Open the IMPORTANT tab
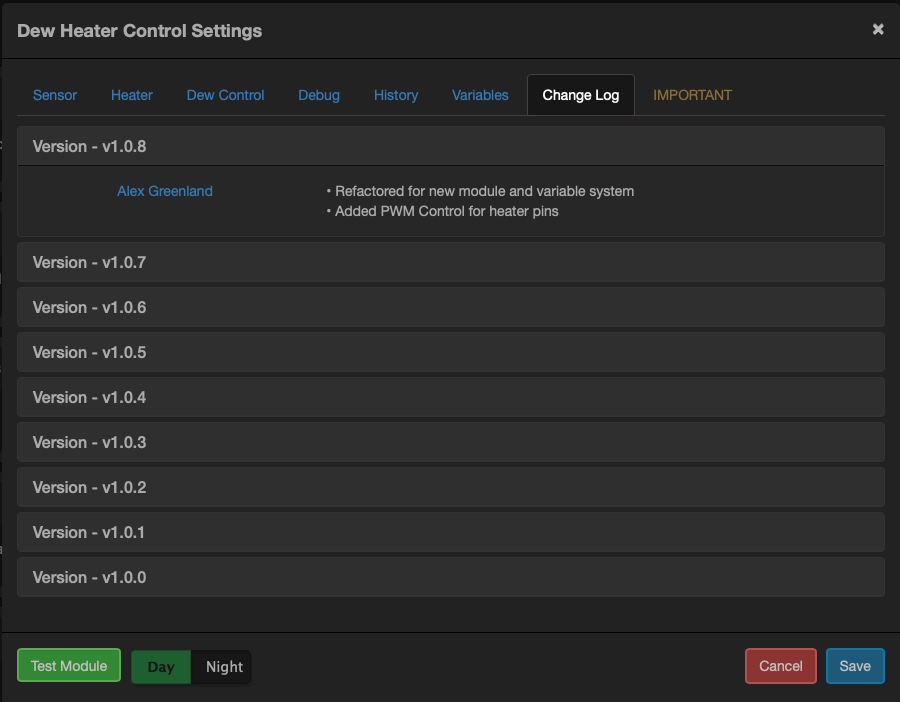Image resolution: width=900 pixels, height=702 pixels. pos(692,95)
